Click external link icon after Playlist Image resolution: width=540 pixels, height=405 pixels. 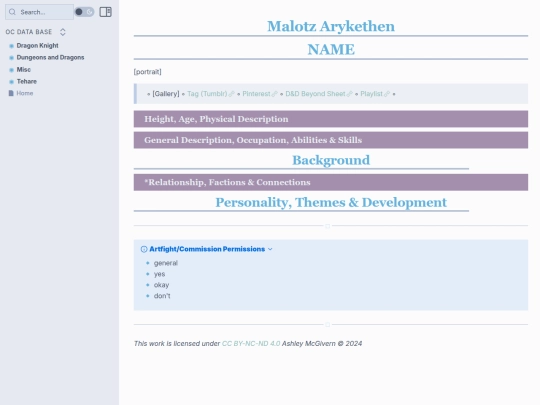(x=387, y=94)
